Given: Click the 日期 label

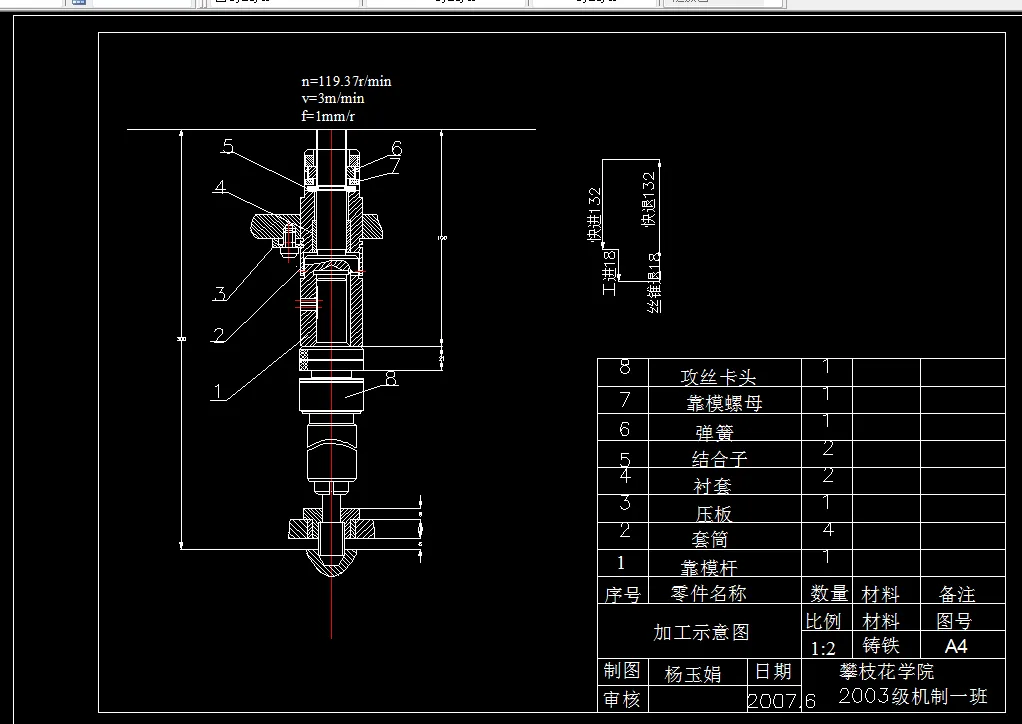Looking at the screenshot, I should [773, 671].
